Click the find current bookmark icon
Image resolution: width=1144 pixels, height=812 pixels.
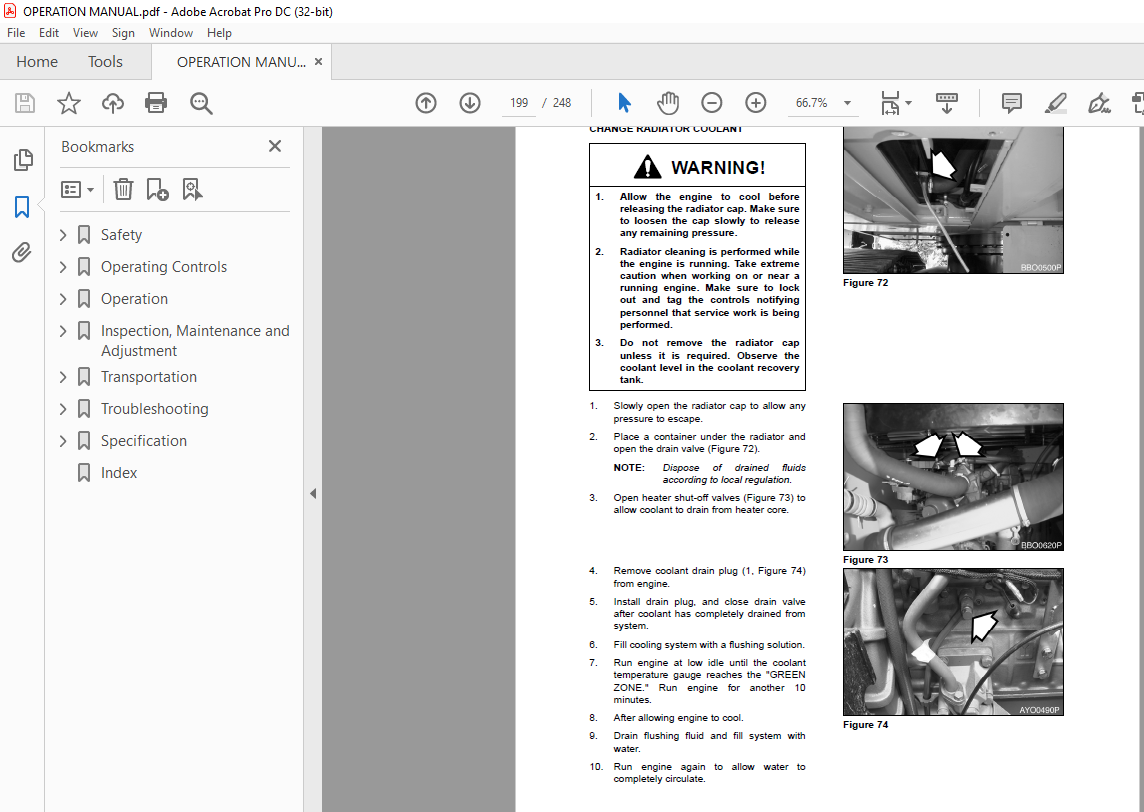coord(192,190)
